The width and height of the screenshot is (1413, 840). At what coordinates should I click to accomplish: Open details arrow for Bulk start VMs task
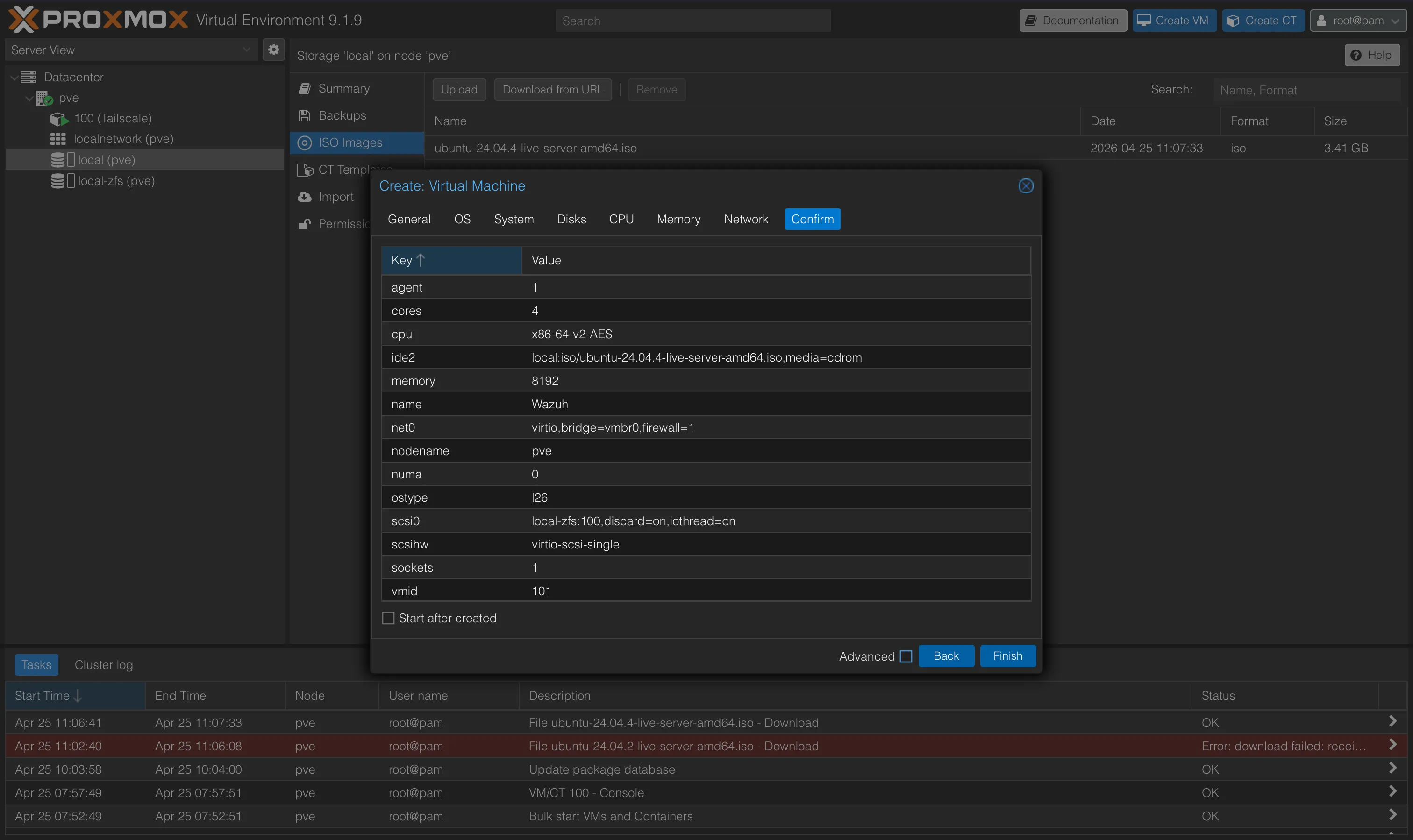pos(1392,814)
